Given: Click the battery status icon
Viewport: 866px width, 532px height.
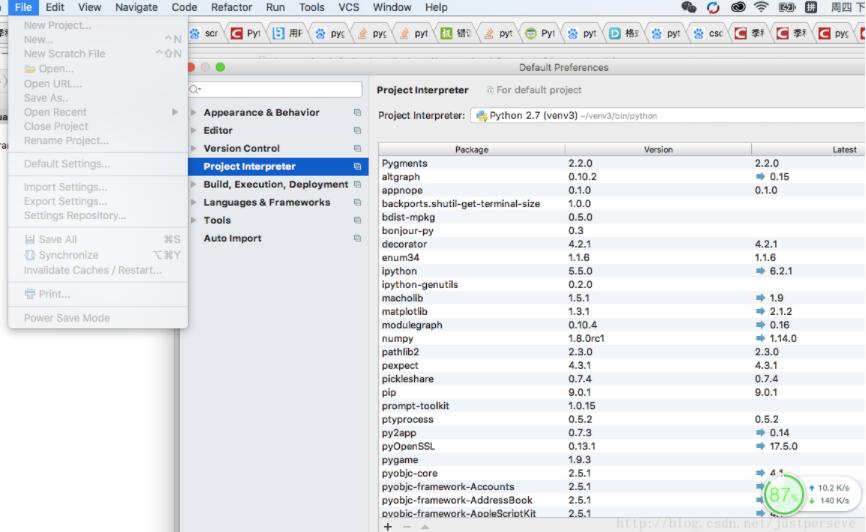Looking at the screenshot, I should (x=786, y=7).
